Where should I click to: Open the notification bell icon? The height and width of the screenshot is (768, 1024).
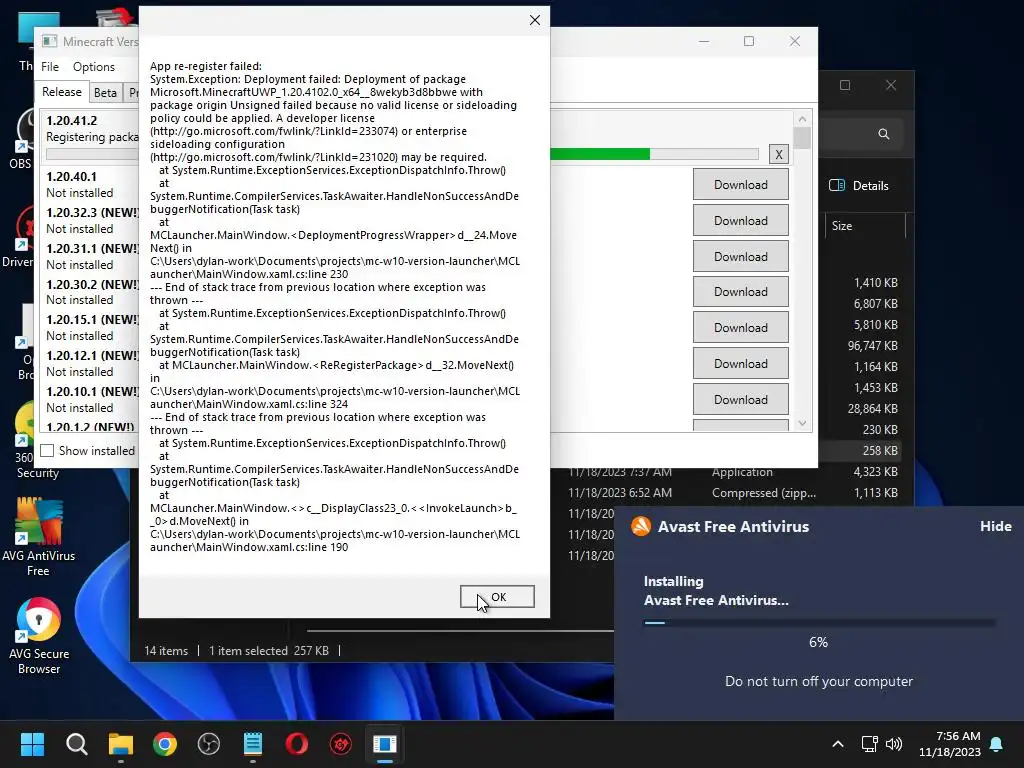click(997, 744)
